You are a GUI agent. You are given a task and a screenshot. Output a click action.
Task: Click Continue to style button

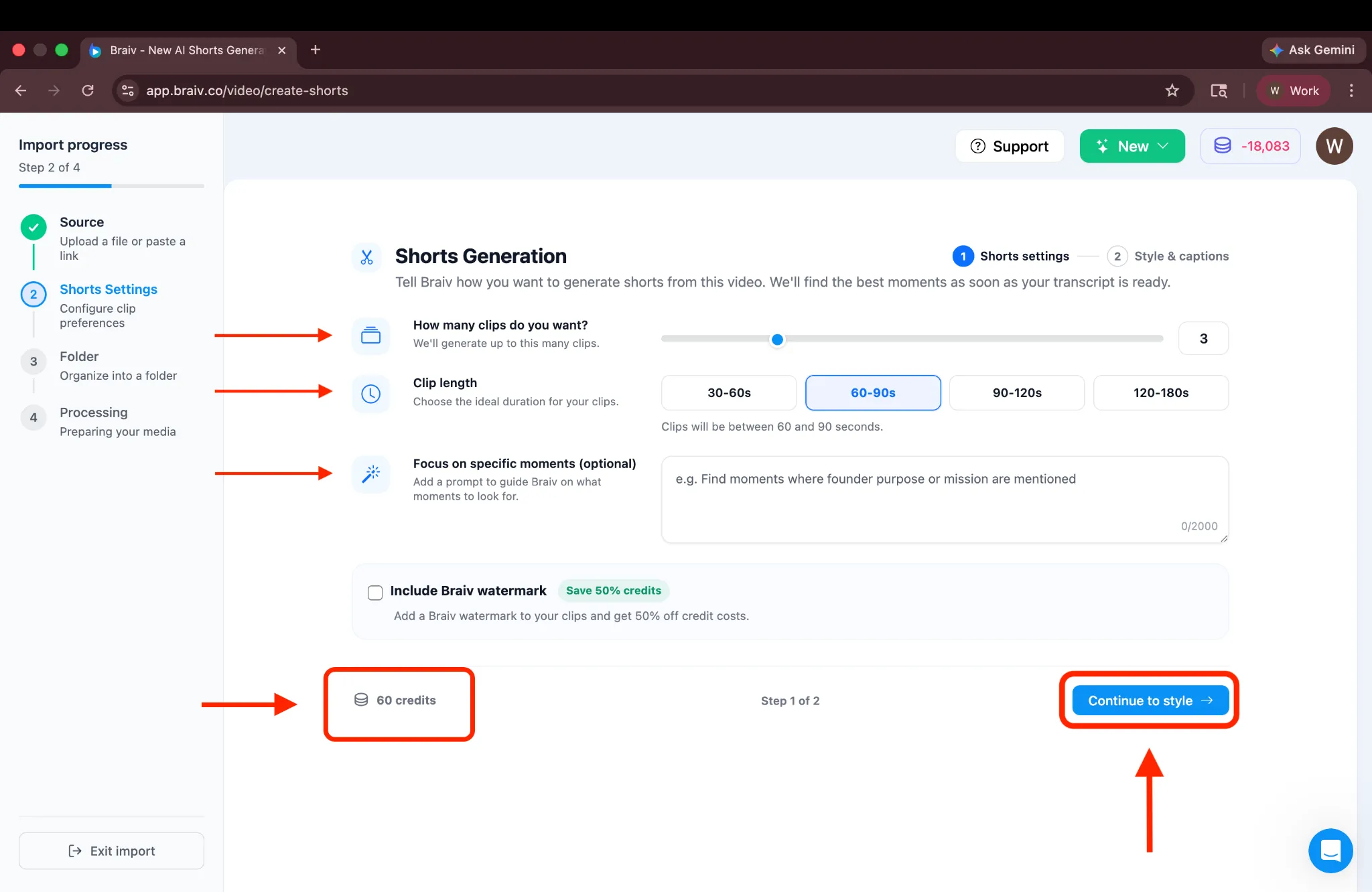click(x=1150, y=700)
